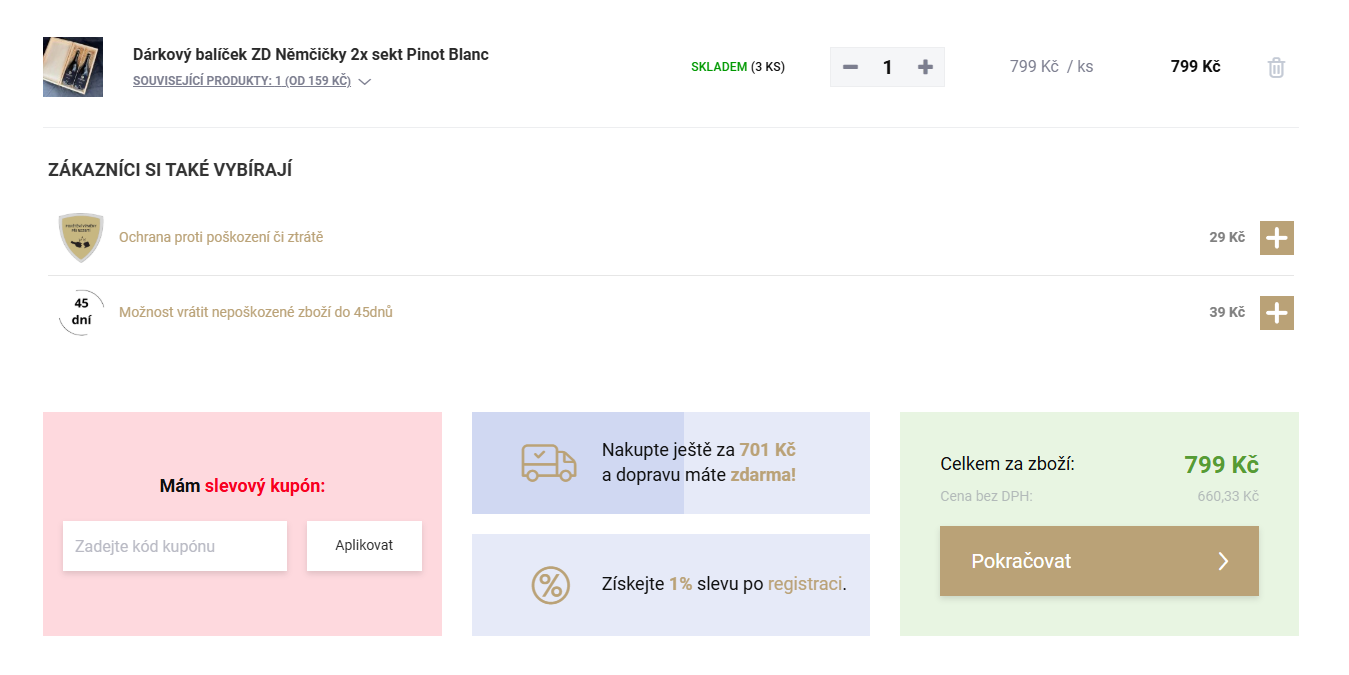Image resolution: width=1349 pixels, height=675 pixels.
Task: Follow the registraci link
Action: tap(805, 584)
